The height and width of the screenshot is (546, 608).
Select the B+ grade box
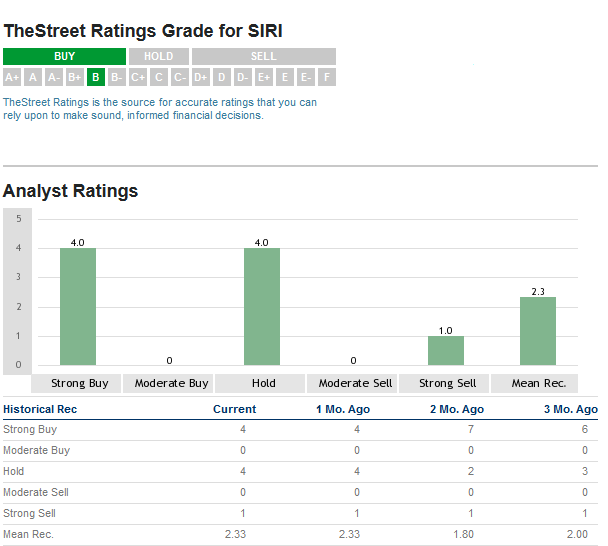(75, 77)
